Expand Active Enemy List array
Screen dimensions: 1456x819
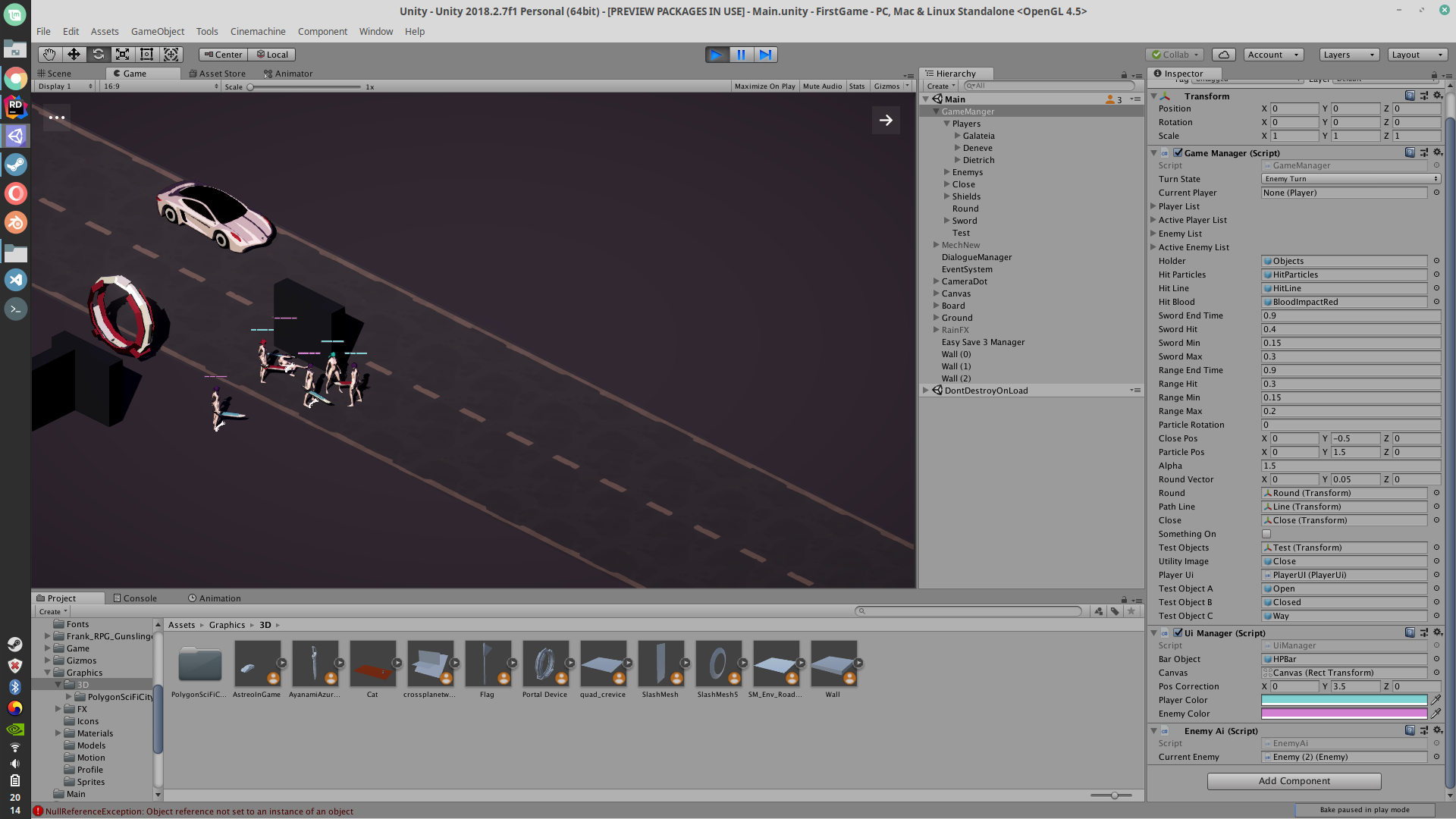pos(1153,247)
